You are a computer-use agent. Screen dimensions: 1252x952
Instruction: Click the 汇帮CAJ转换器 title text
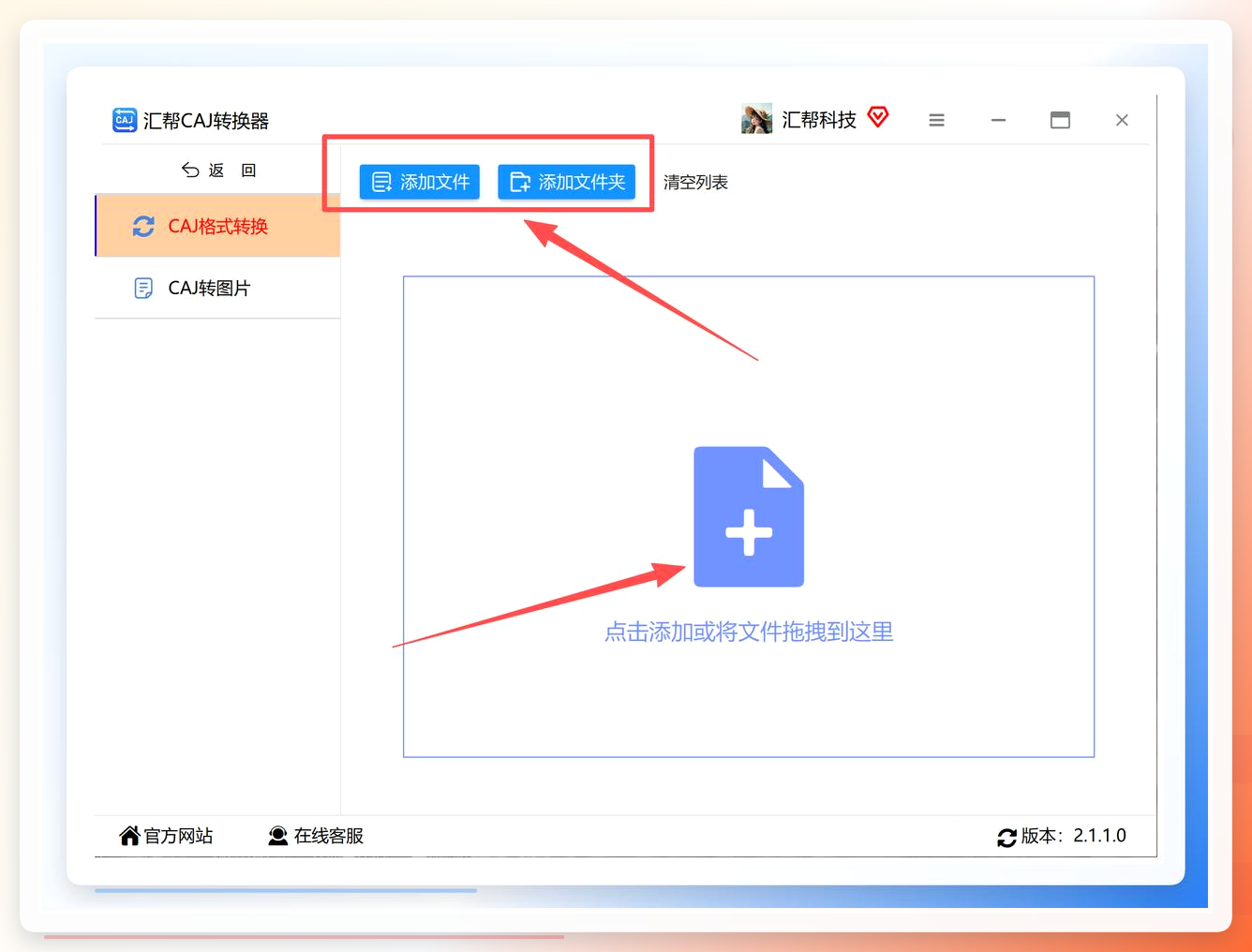[x=206, y=121]
